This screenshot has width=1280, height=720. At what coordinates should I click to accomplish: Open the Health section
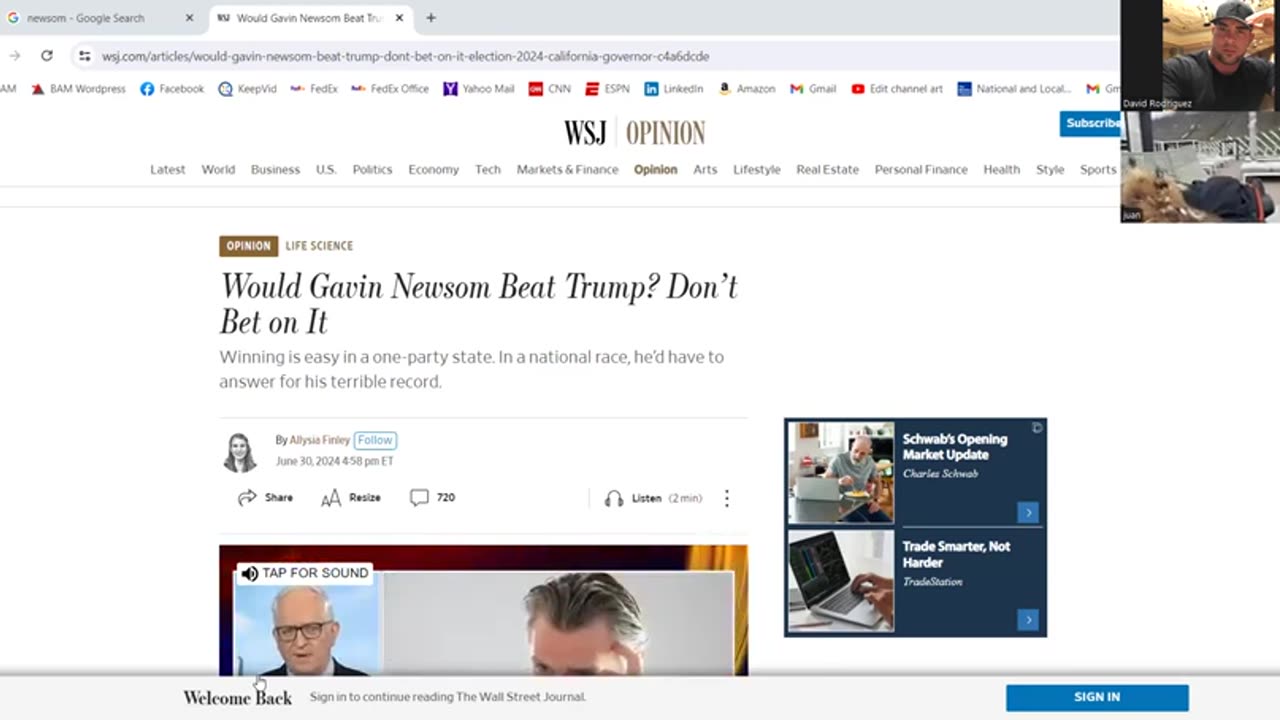click(x=1001, y=169)
